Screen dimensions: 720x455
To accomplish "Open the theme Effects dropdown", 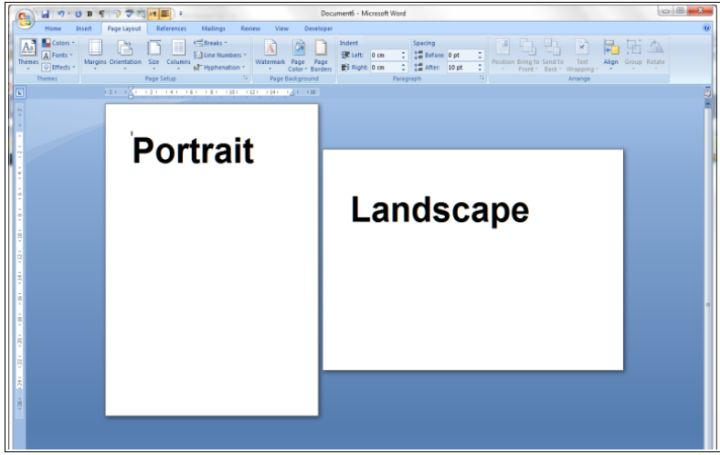I will point(58,67).
